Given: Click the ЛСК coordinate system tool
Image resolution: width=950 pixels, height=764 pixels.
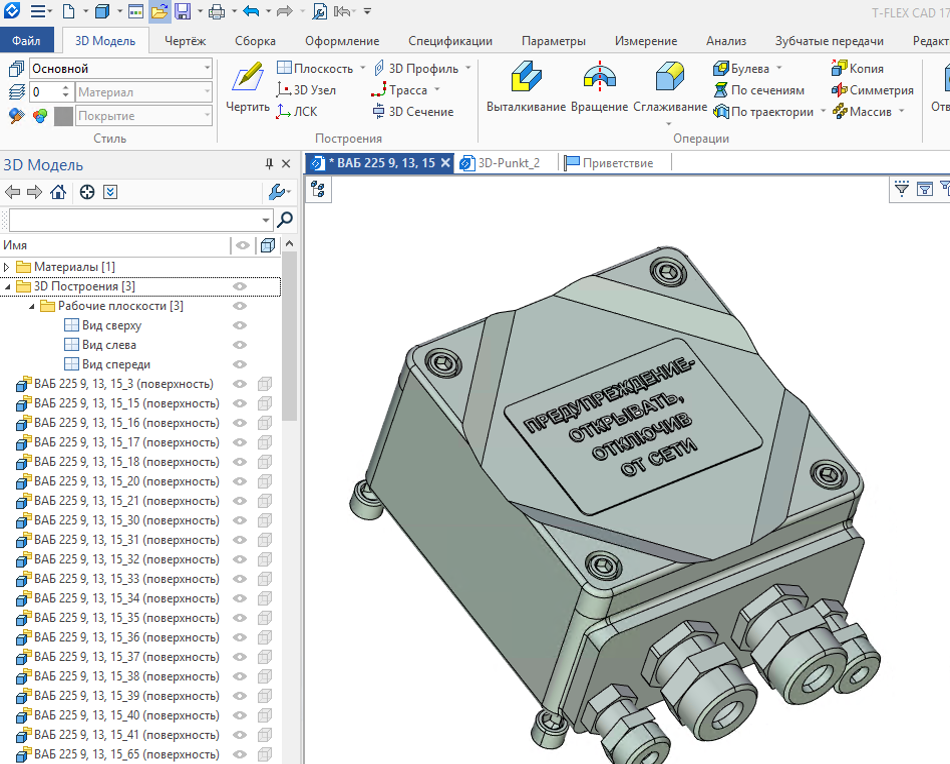Looking at the screenshot, I should coord(297,112).
